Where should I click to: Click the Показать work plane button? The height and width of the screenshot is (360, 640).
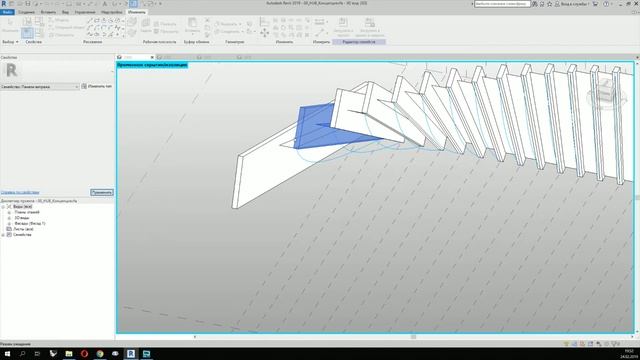click(165, 24)
